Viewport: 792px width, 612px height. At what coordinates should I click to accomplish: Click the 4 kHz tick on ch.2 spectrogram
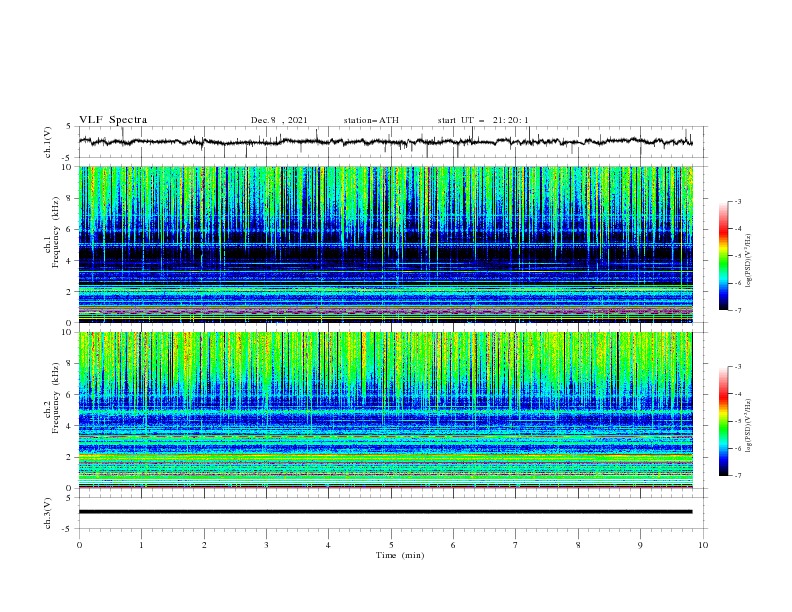click(x=69, y=426)
